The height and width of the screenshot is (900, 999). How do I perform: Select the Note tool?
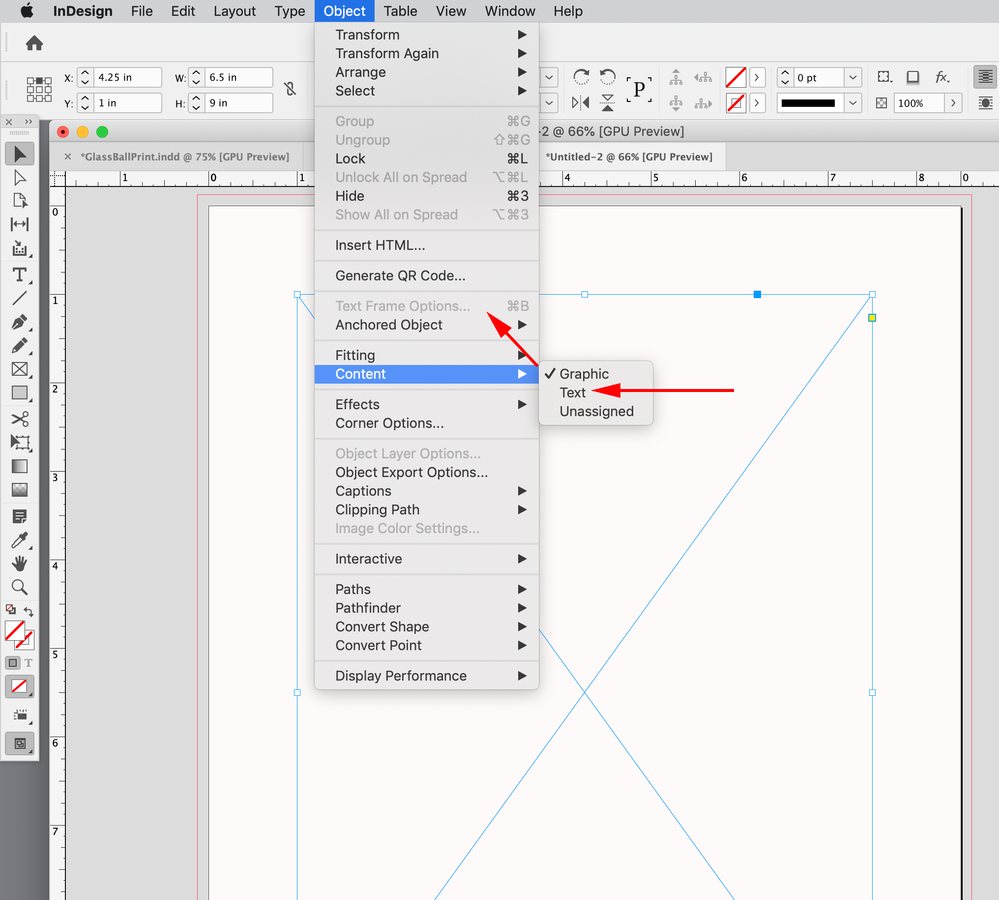pyautogui.click(x=20, y=517)
